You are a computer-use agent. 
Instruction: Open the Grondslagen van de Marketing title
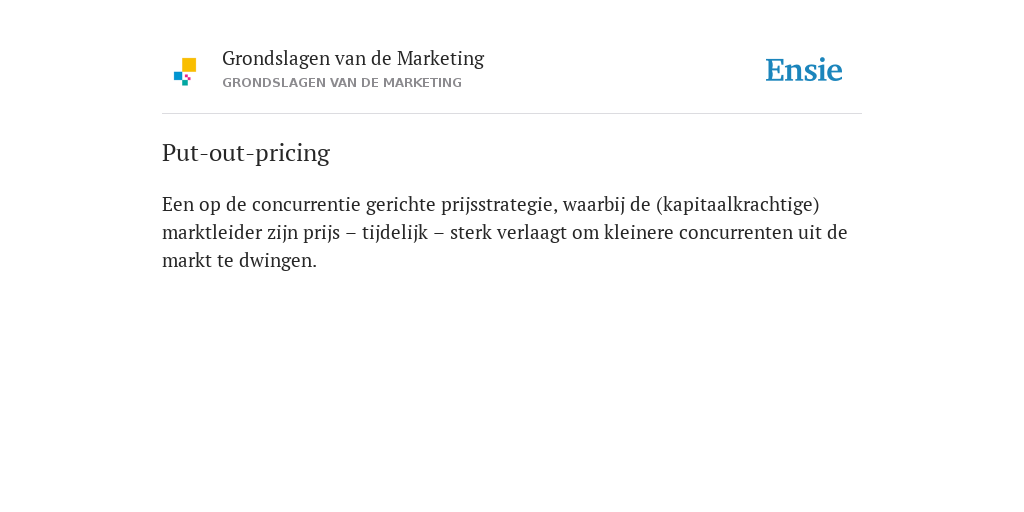pyautogui.click(x=353, y=58)
